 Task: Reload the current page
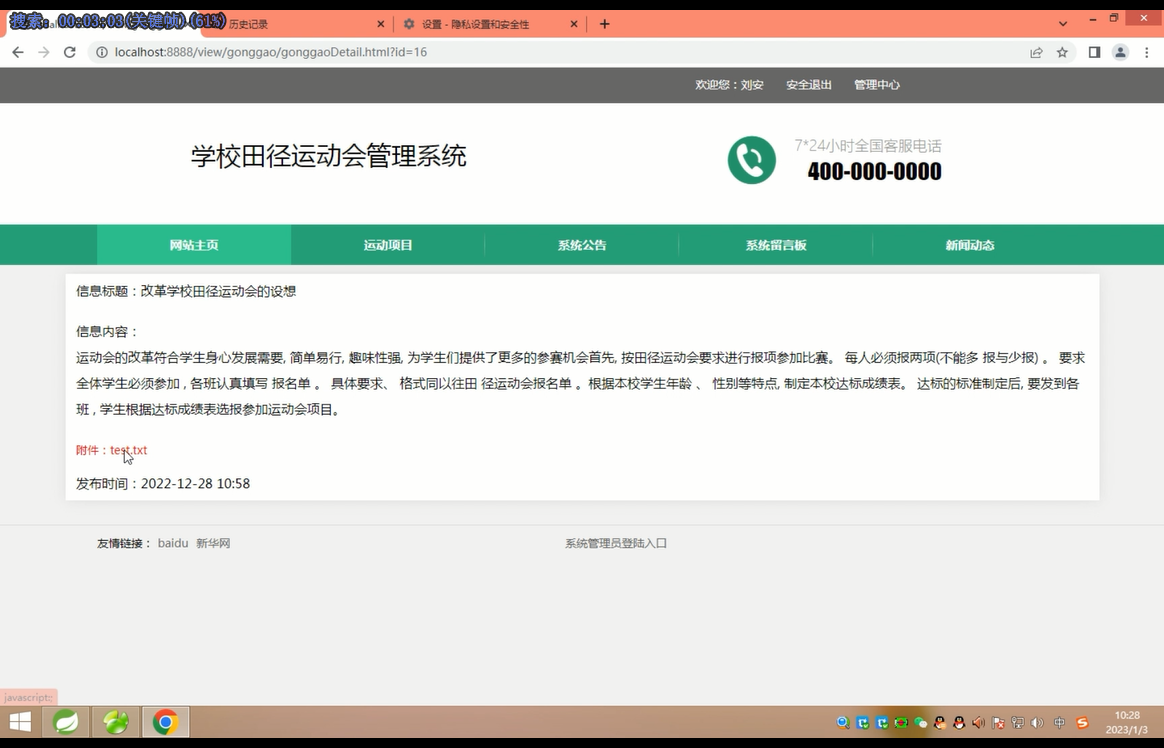pos(69,52)
